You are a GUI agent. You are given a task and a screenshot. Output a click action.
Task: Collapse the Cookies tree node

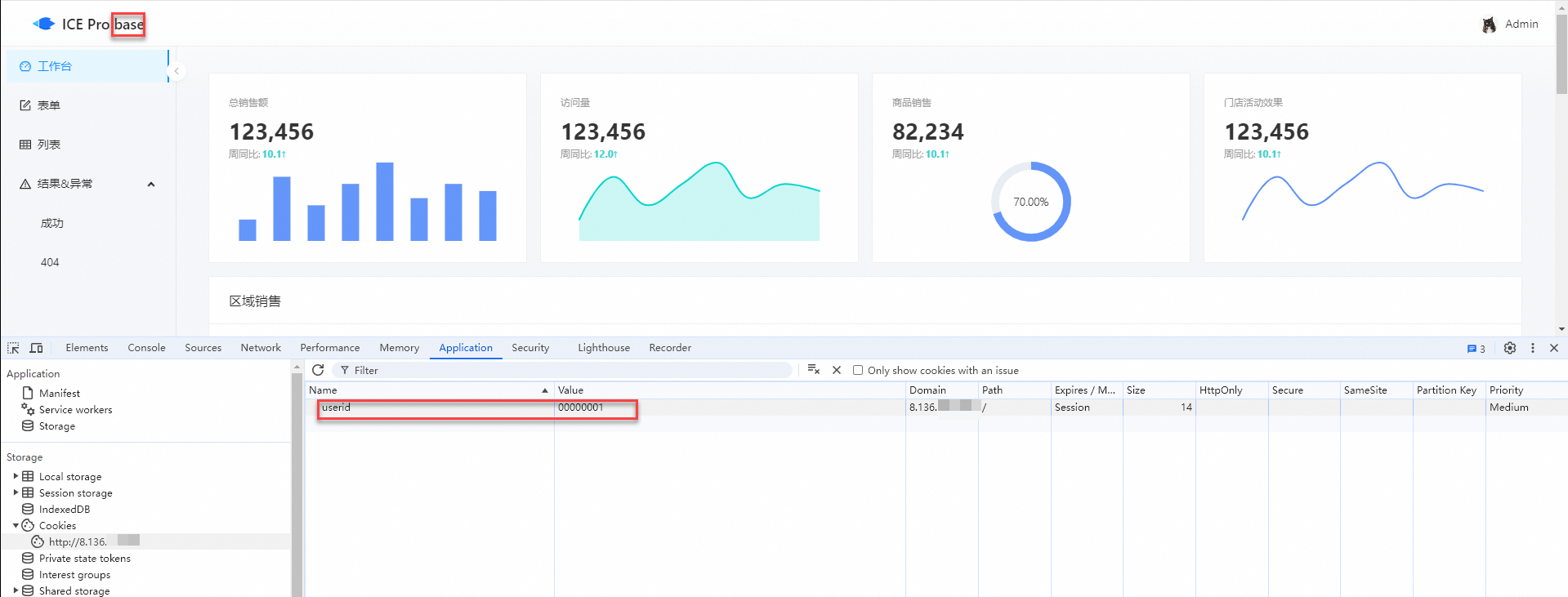click(x=16, y=525)
